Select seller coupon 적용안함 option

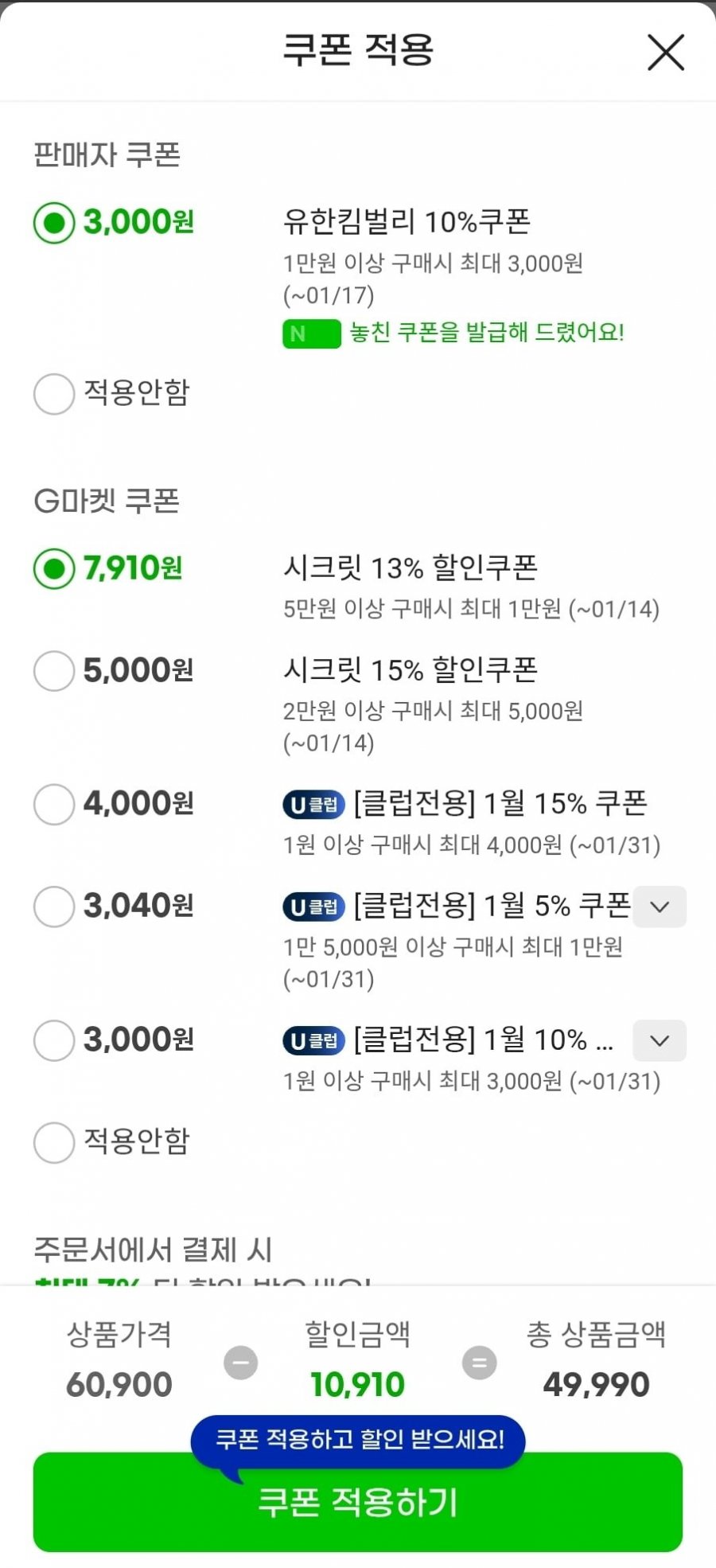click(54, 394)
